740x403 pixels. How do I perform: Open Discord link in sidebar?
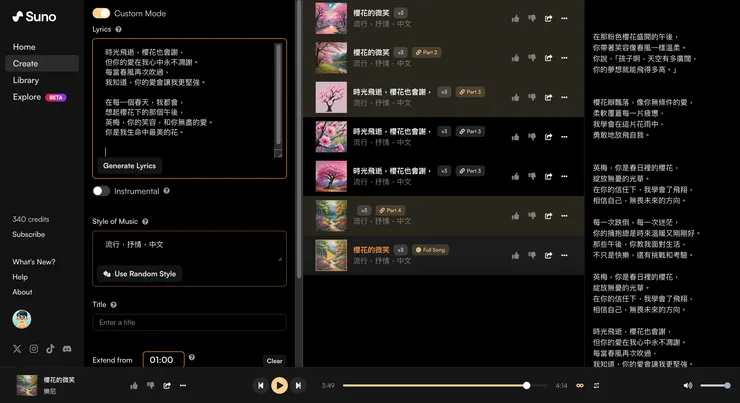[67, 349]
